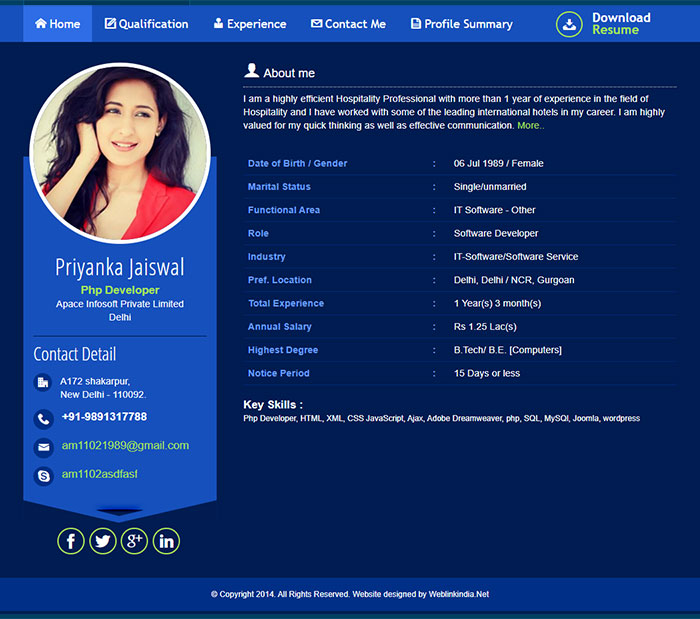Expand About me text via More link

tap(530, 126)
